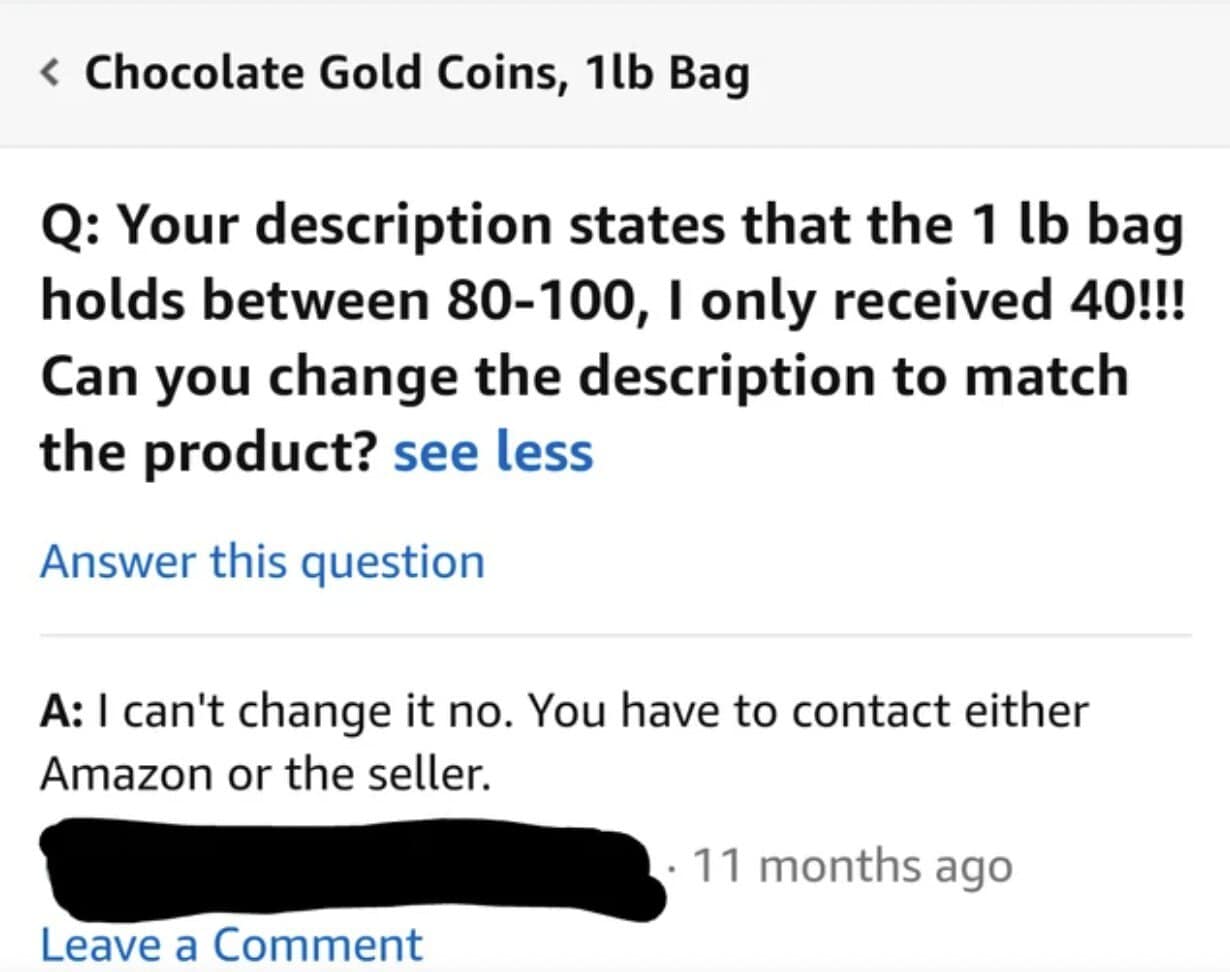Click the bold Q: label
Image resolution: width=1230 pixels, height=972 pixels.
tap(72, 229)
